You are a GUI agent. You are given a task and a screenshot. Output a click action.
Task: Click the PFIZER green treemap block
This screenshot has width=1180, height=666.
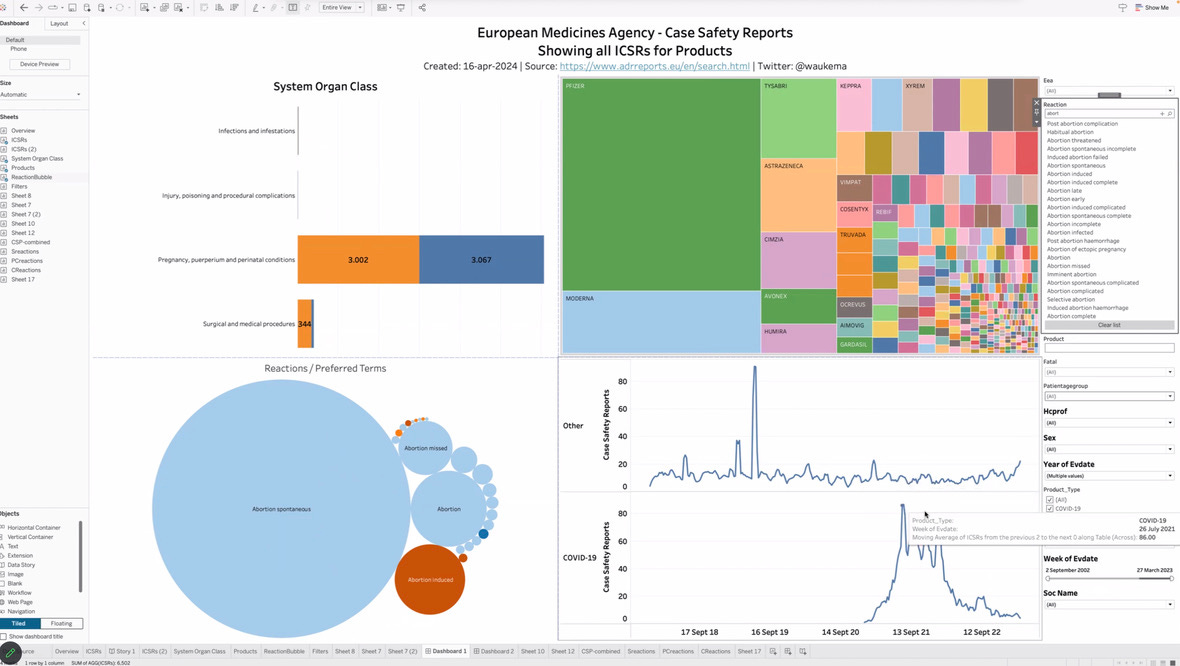pos(661,184)
